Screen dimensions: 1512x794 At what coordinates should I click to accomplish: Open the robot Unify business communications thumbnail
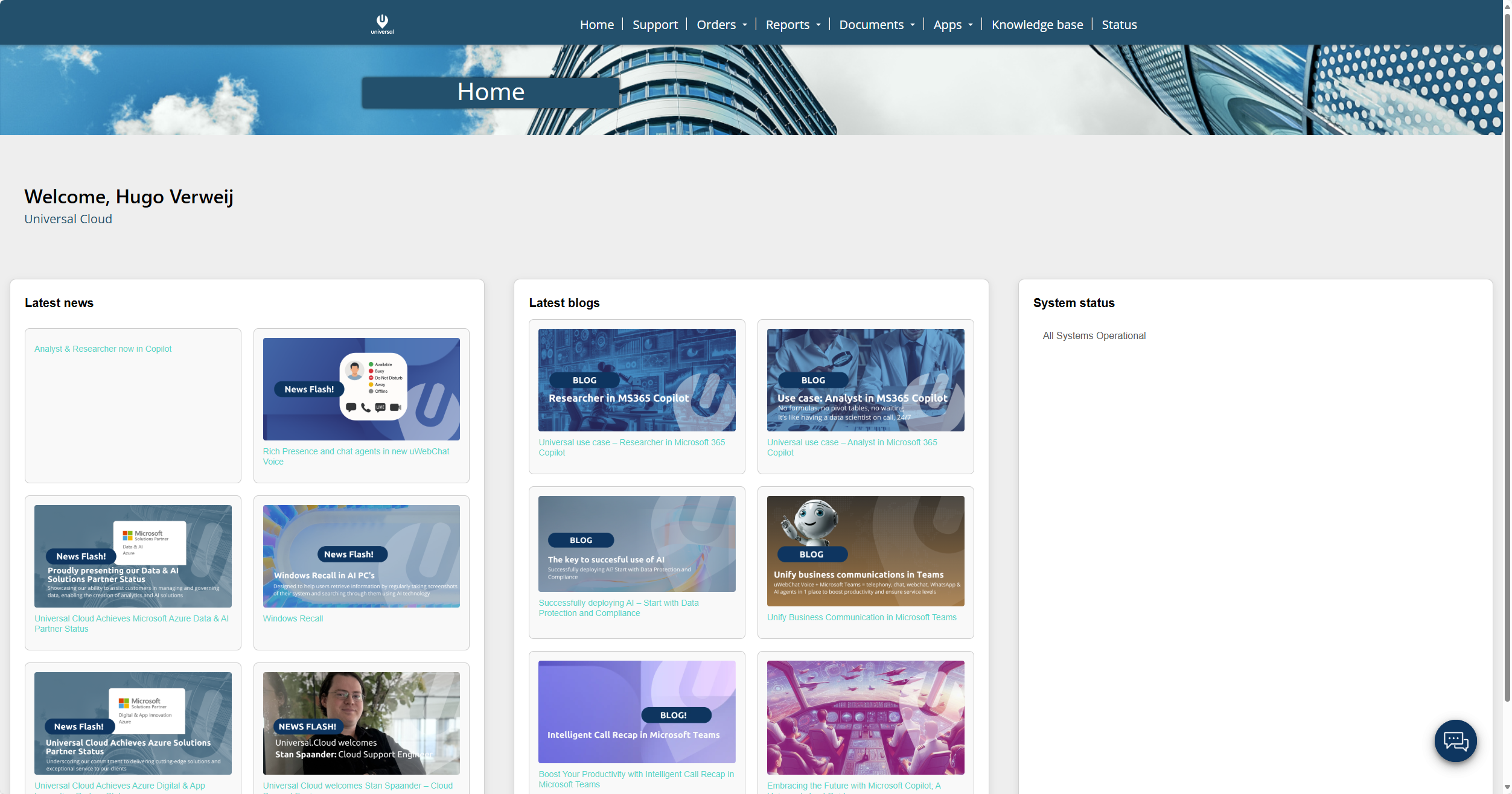point(865,550)
